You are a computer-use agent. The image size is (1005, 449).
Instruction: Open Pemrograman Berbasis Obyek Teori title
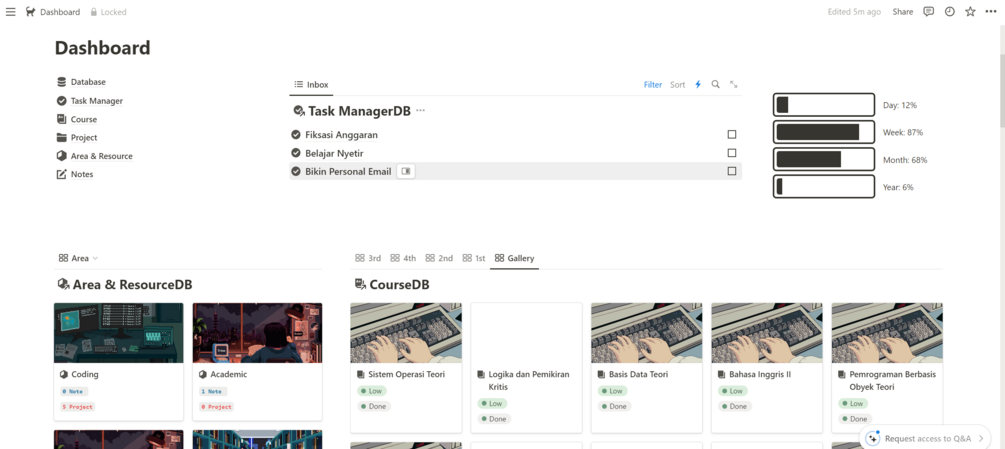click(x=892, y=380)
